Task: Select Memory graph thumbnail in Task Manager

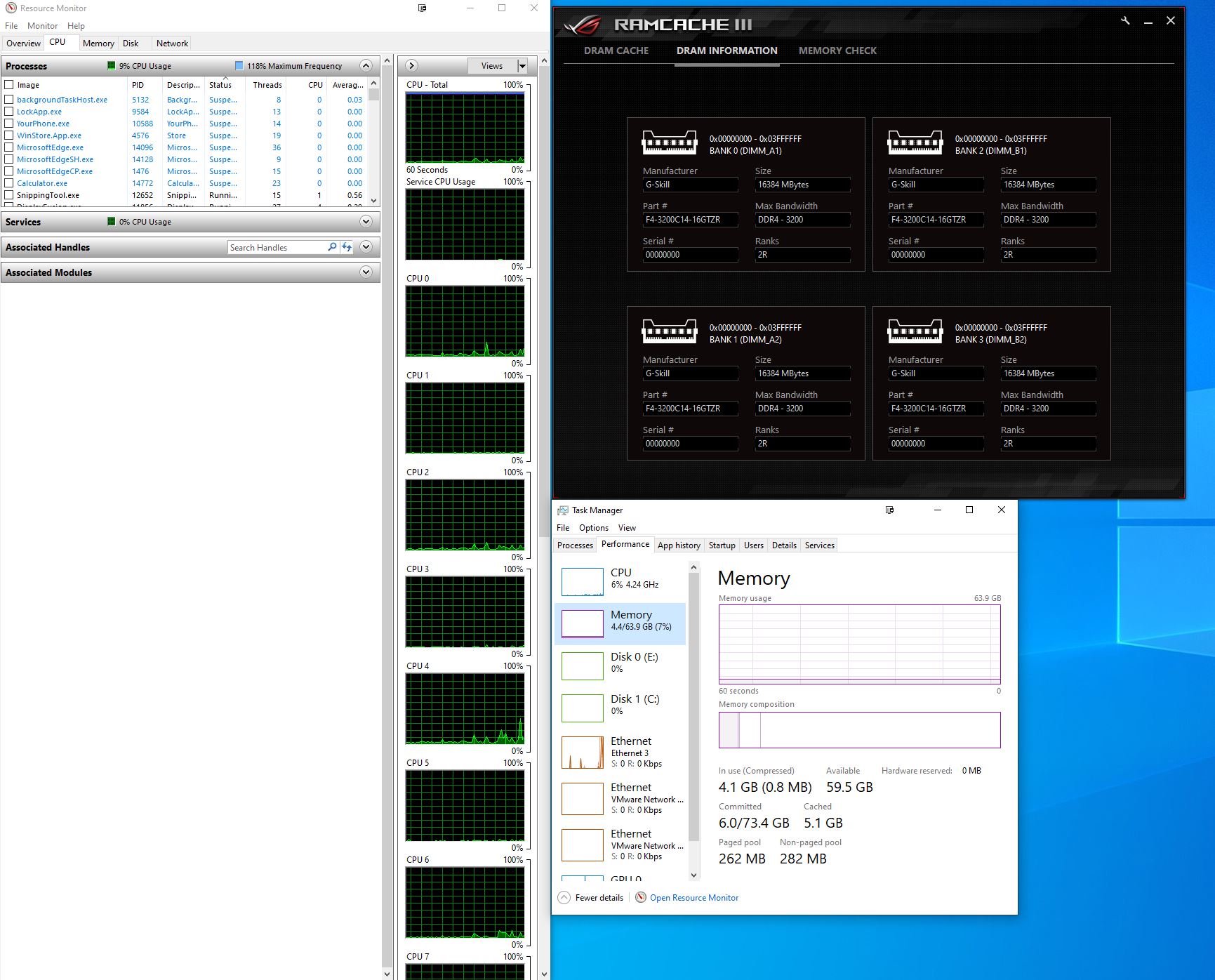Action: tap(583, 624)
